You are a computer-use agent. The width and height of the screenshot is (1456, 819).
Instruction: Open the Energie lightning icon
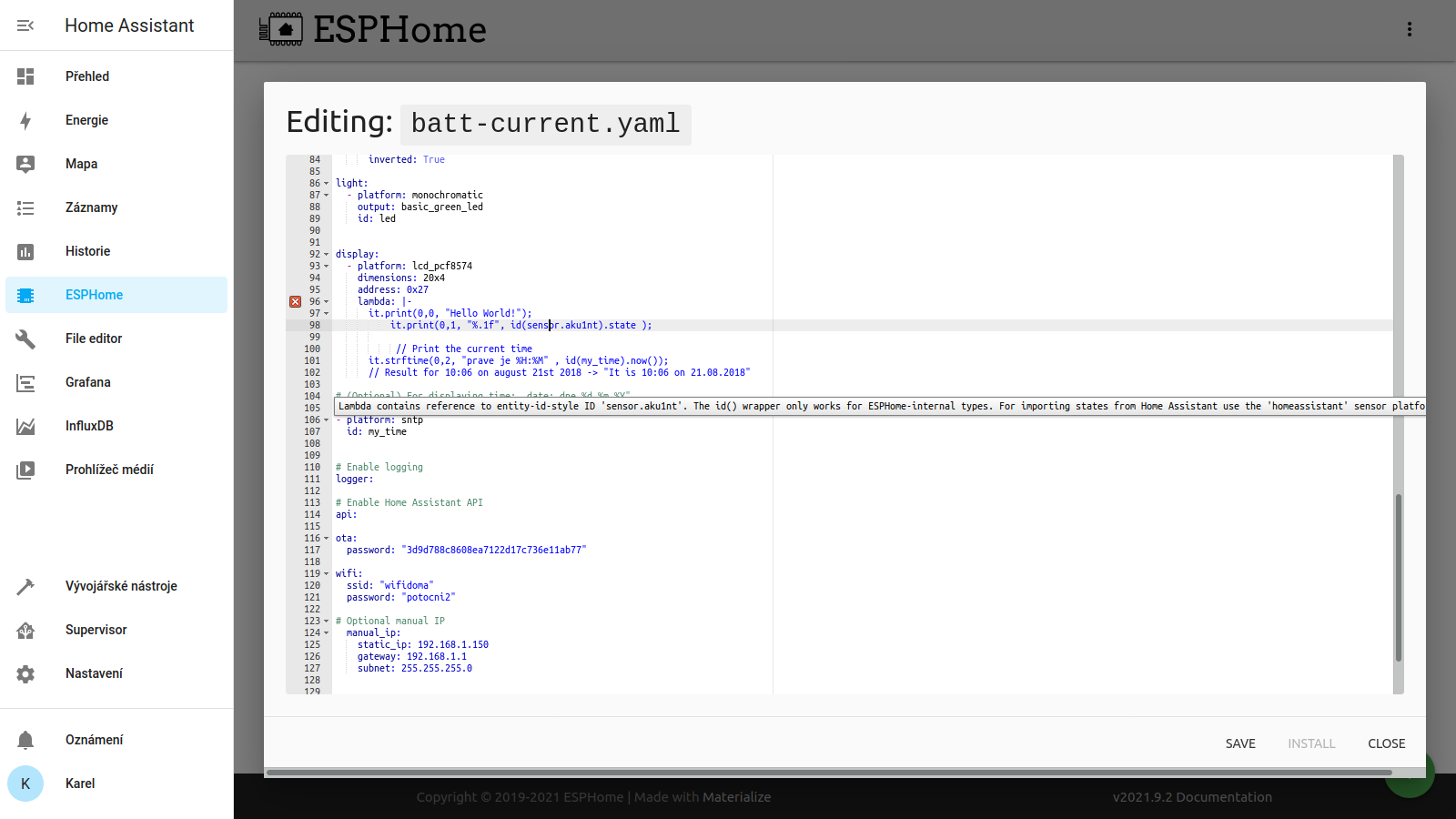point(25,120)
